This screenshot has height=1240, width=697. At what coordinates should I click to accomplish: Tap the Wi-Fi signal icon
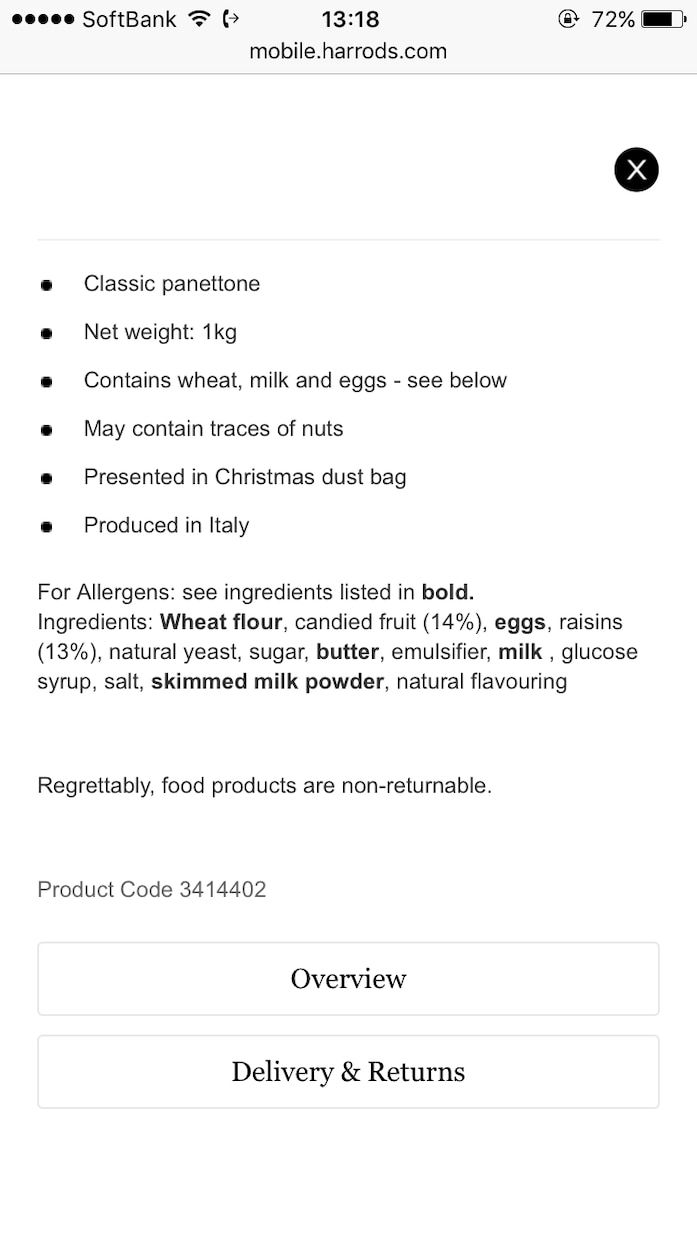pyautogui.click(x=200, y=19)
